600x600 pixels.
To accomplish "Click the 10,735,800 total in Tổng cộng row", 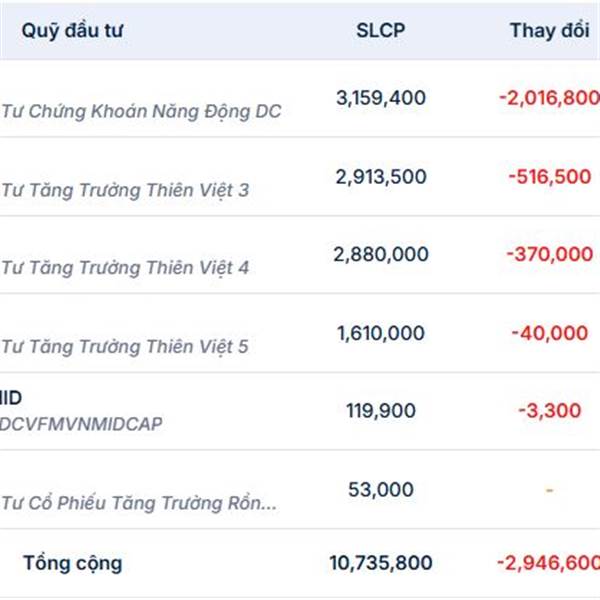I will (x=380, y=563).
